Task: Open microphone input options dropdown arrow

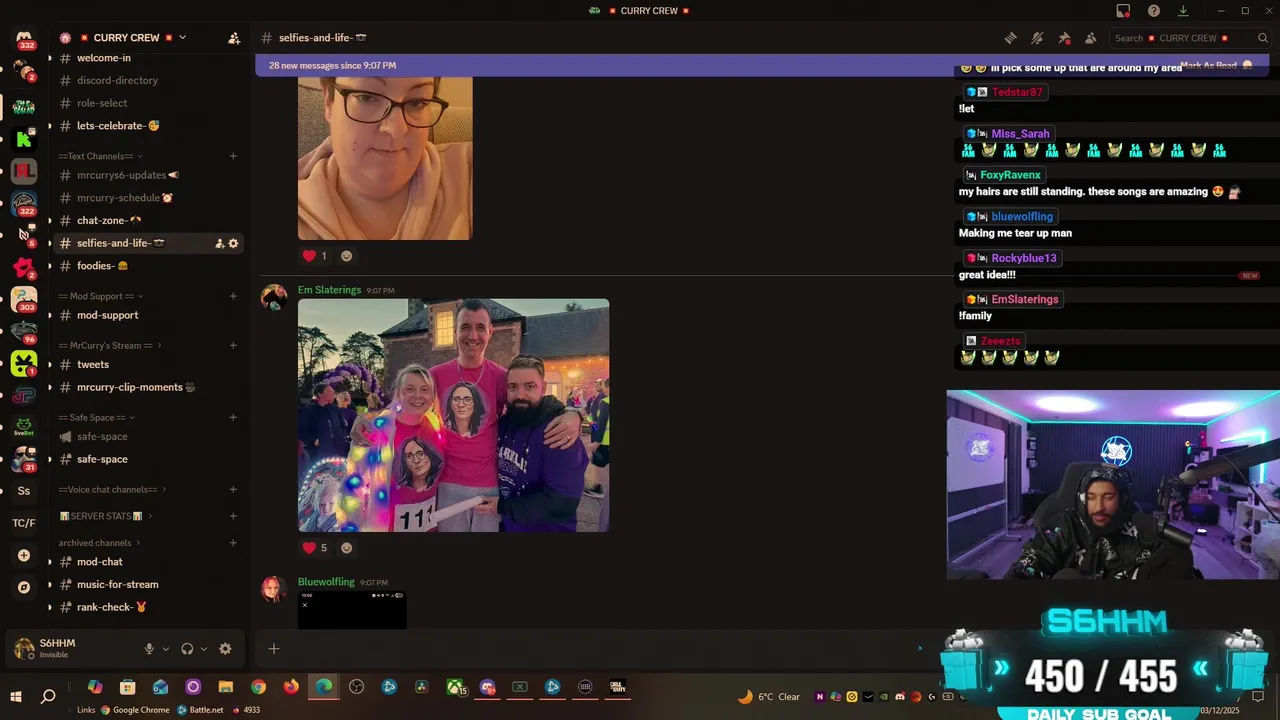Action: point(165,648)
